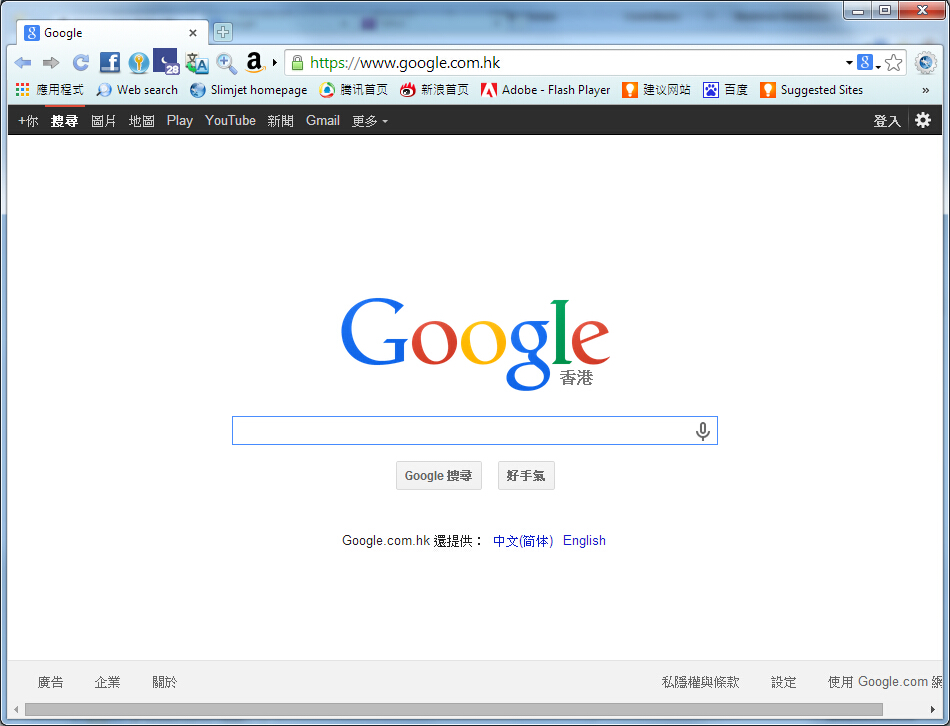
Task: Go back with the back arrow
Action: [22, 62]
